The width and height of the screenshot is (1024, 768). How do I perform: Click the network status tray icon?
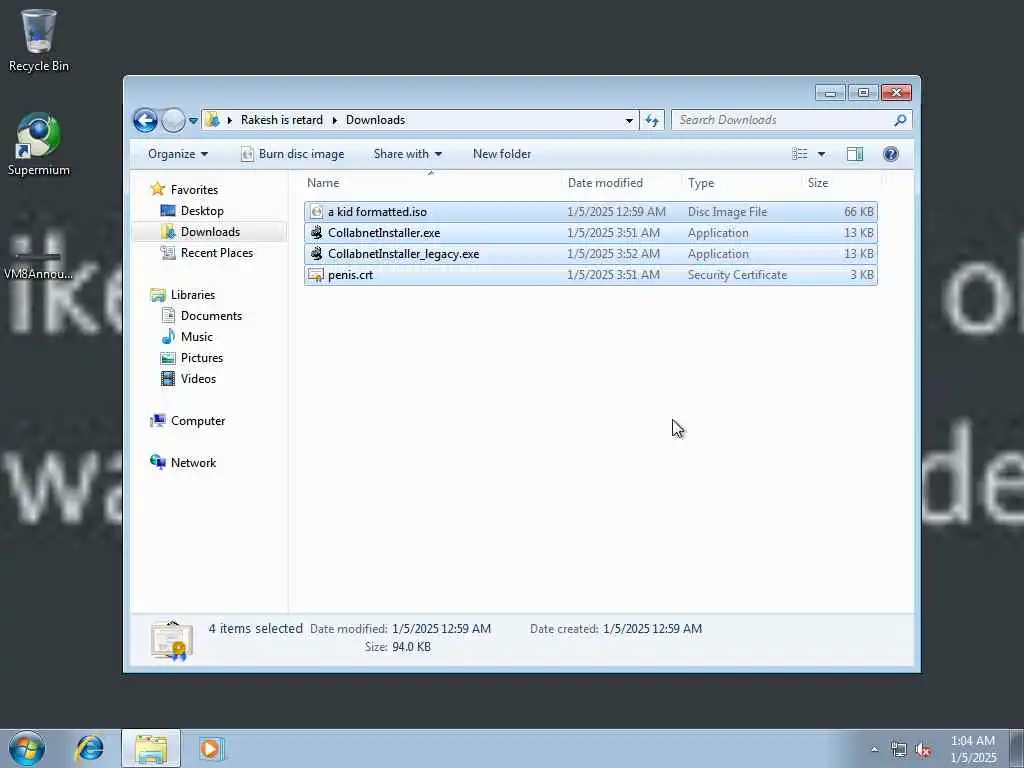[899, 750]
